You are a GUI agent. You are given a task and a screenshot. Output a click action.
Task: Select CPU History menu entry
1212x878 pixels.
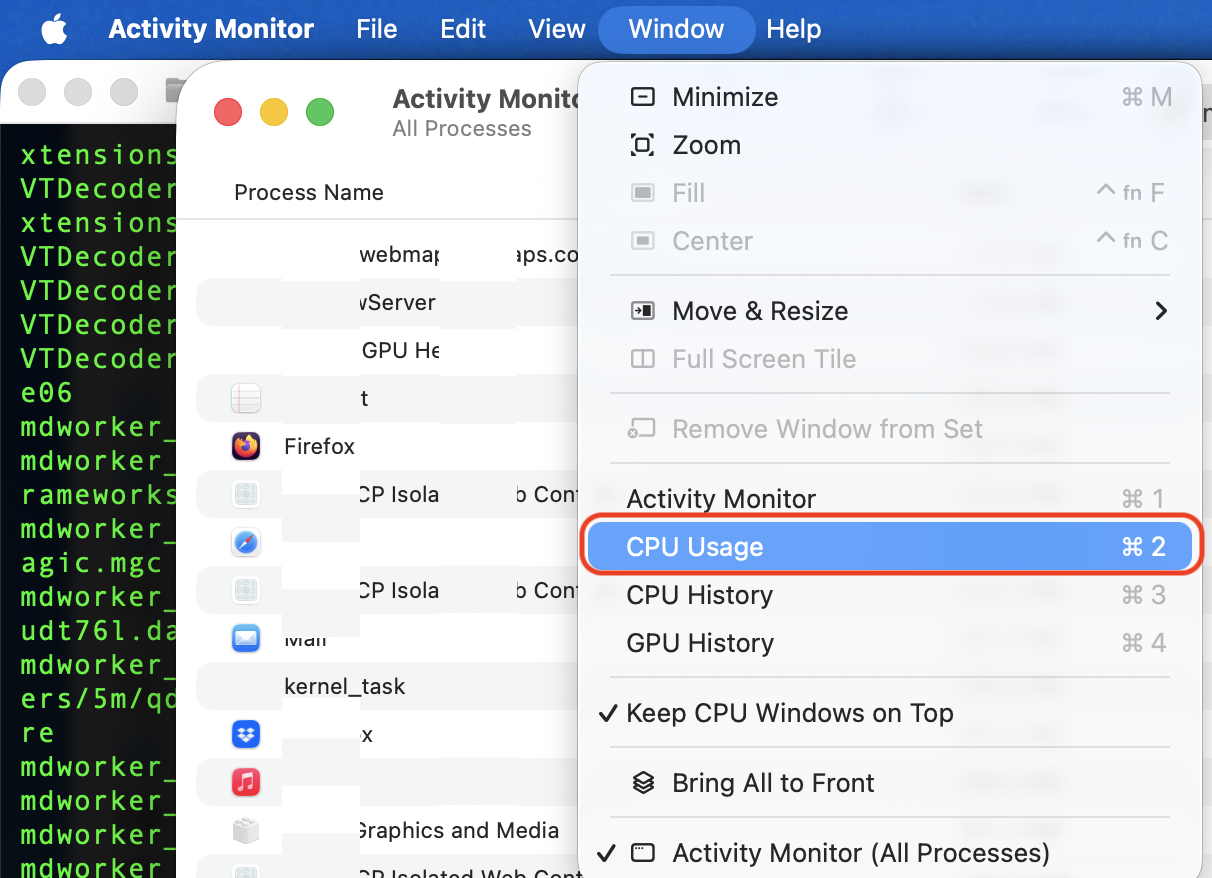700,595
